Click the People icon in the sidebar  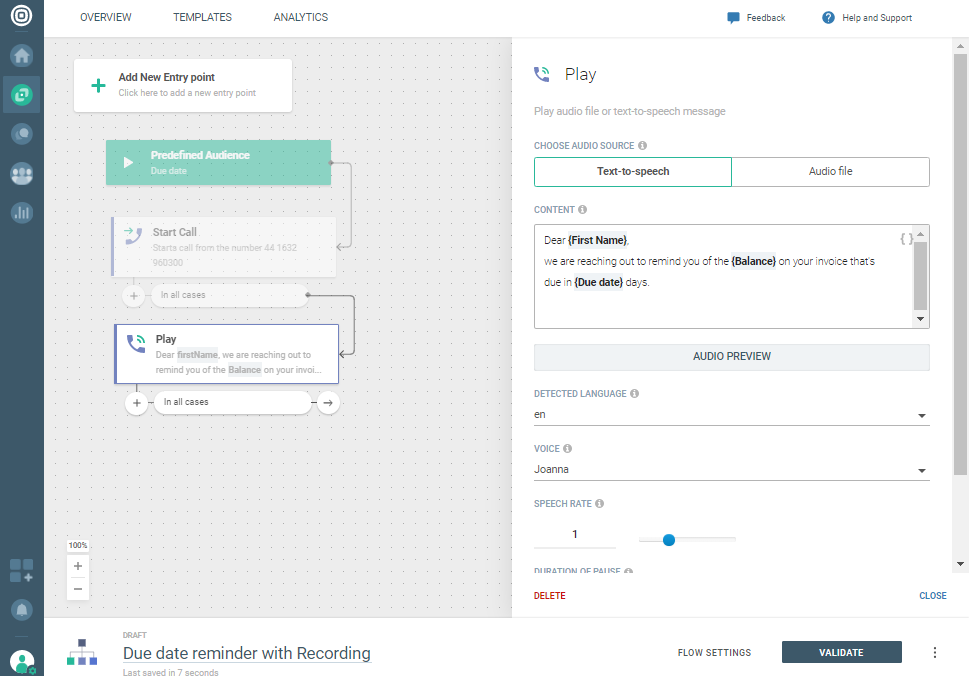(x=21, y=174)
